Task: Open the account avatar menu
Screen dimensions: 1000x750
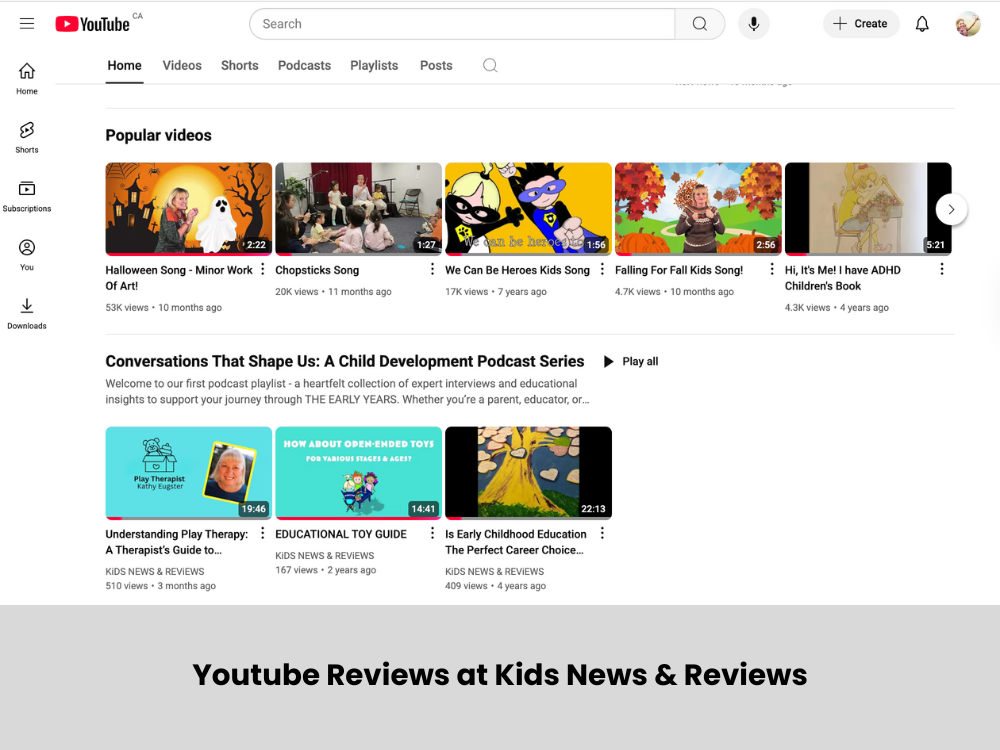Action: click(x=967, y=24)
